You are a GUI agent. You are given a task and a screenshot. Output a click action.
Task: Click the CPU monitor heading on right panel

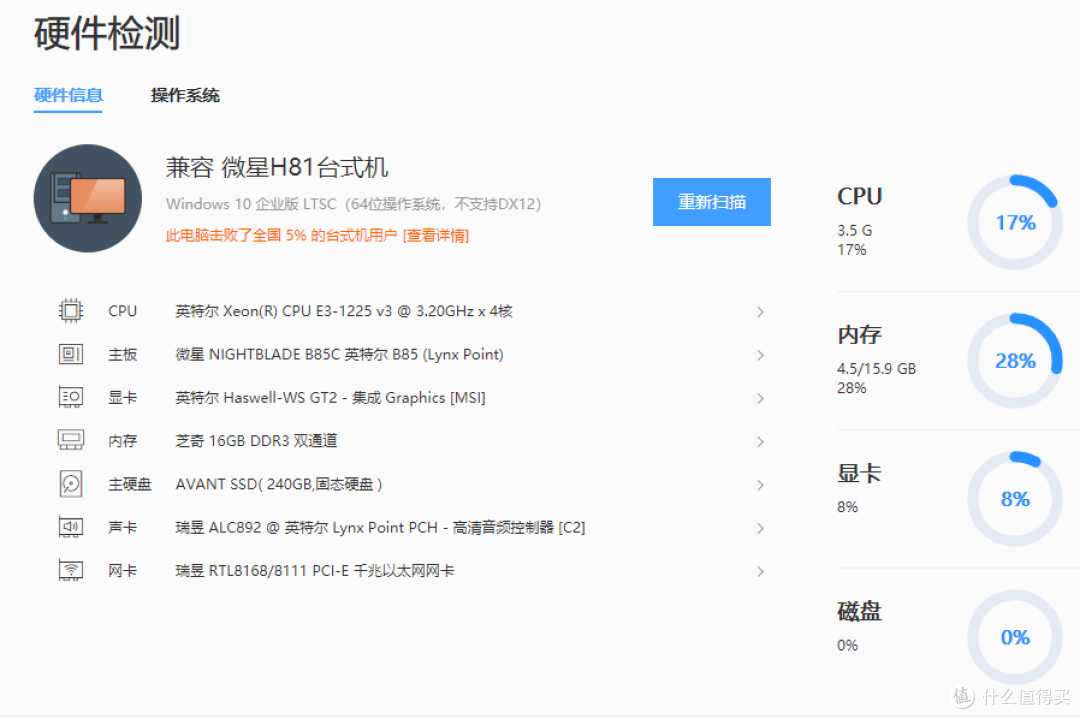click(859, 196)
